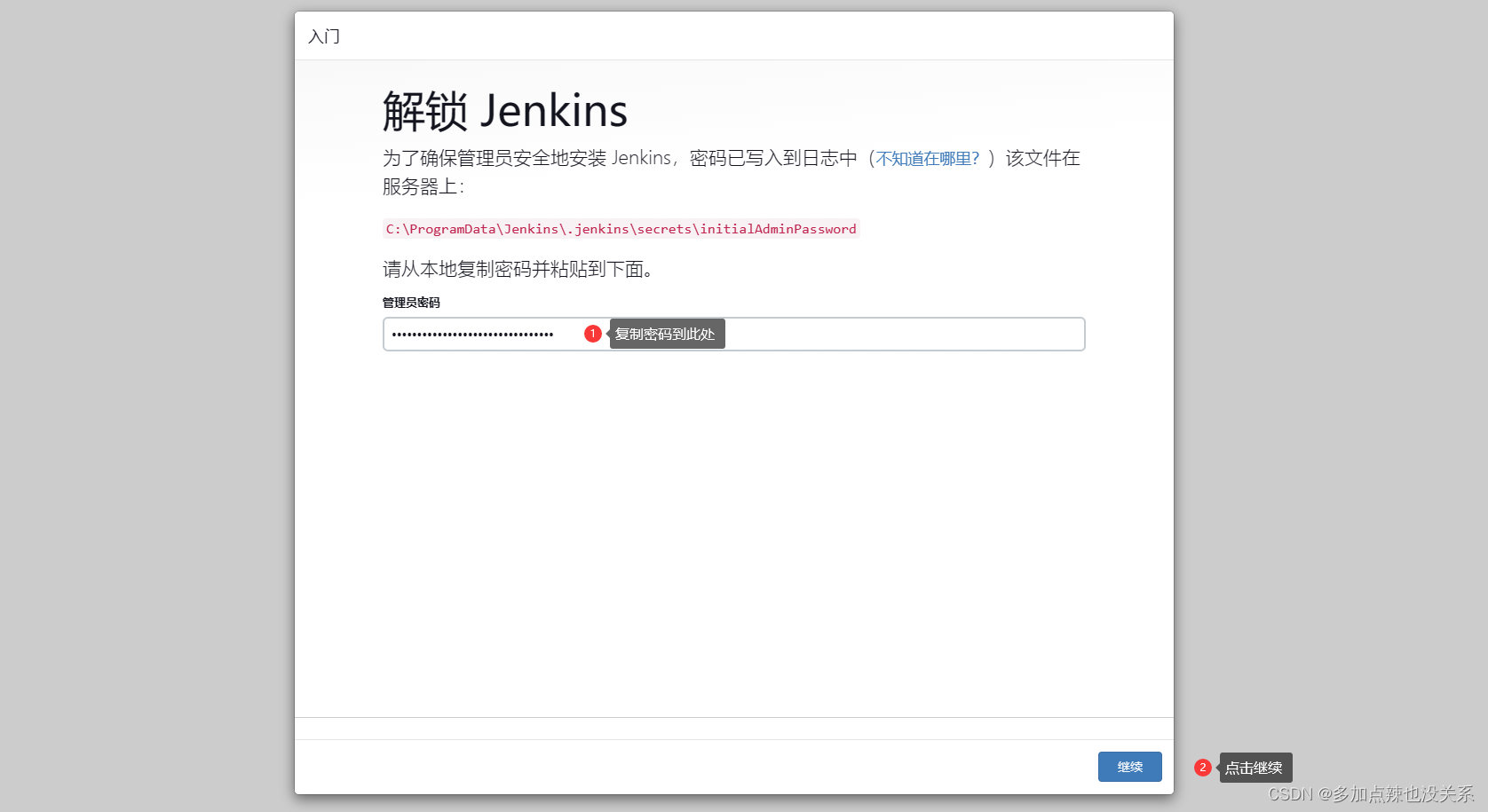
Task: Click the 点击继续 tooltip label
Action: coord(1255,768)
